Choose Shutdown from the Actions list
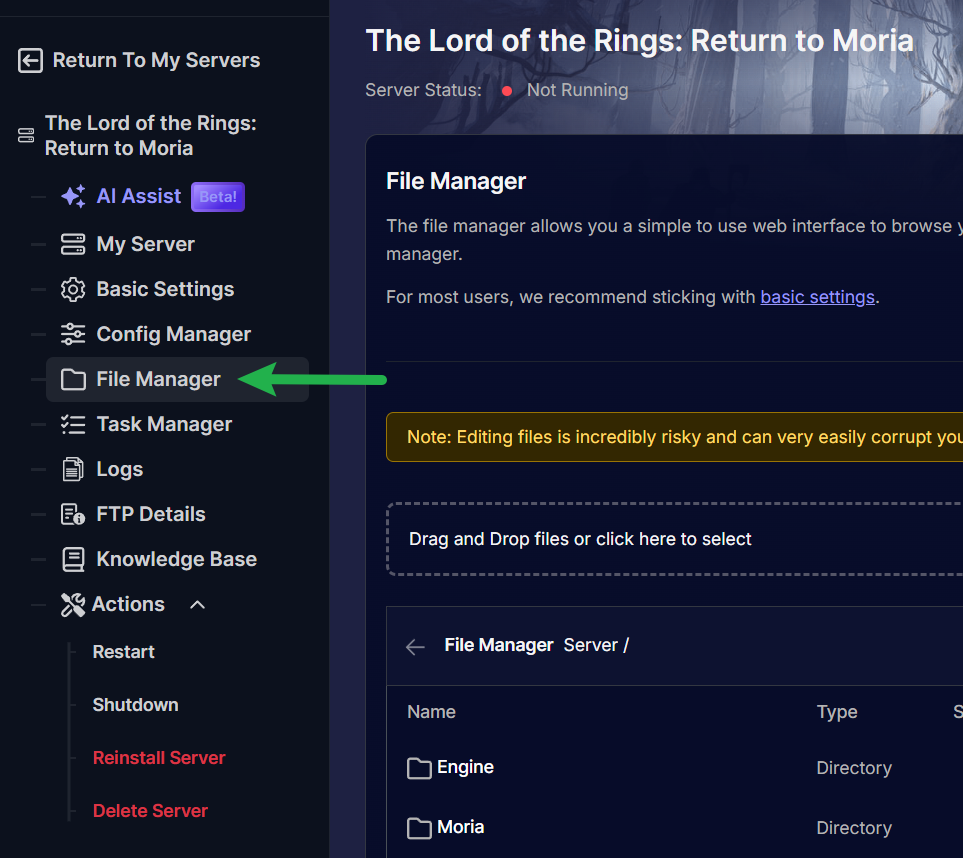Screen dimensions: 963x858 135,705
